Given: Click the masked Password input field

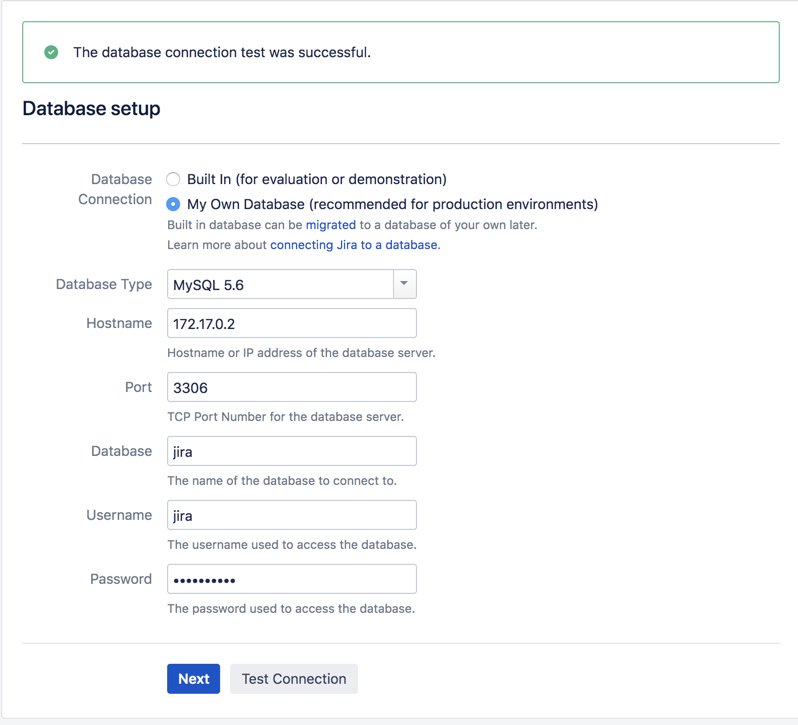Looking at the screenshot, I should point(291,579).
